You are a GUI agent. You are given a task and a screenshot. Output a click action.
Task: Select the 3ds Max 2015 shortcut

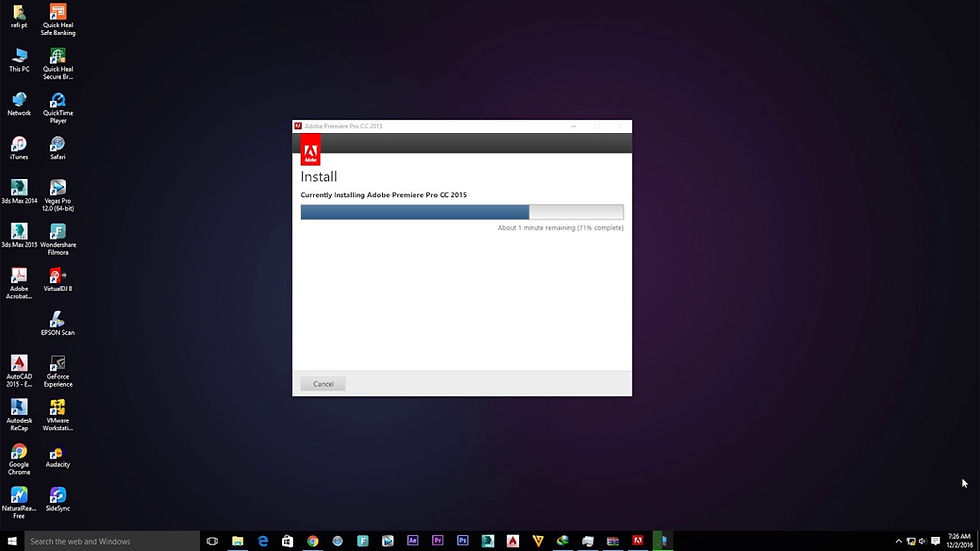tap(19, 236)
